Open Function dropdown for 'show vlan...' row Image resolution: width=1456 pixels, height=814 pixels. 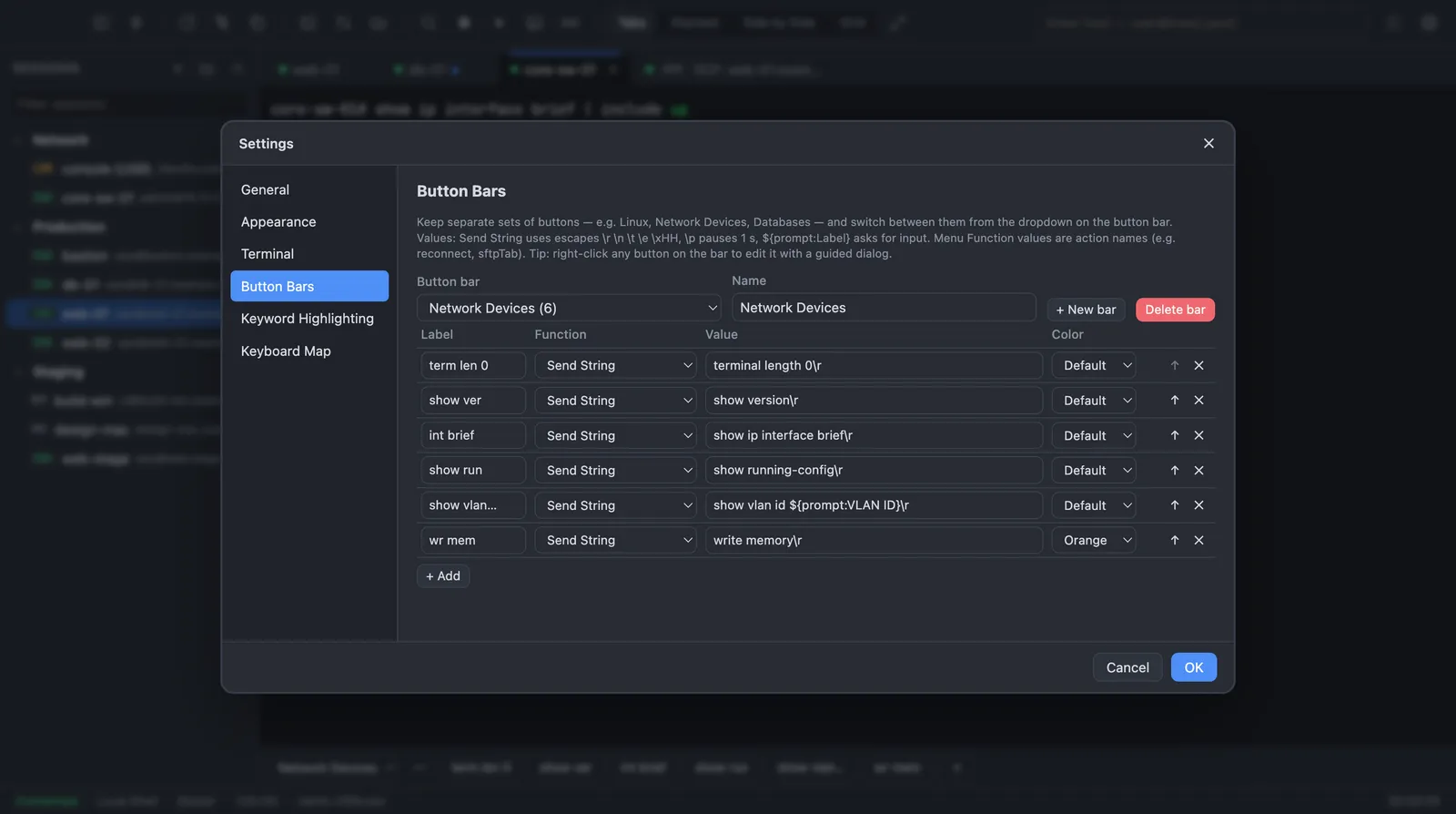pyautogui.click(x=615, y=505)
